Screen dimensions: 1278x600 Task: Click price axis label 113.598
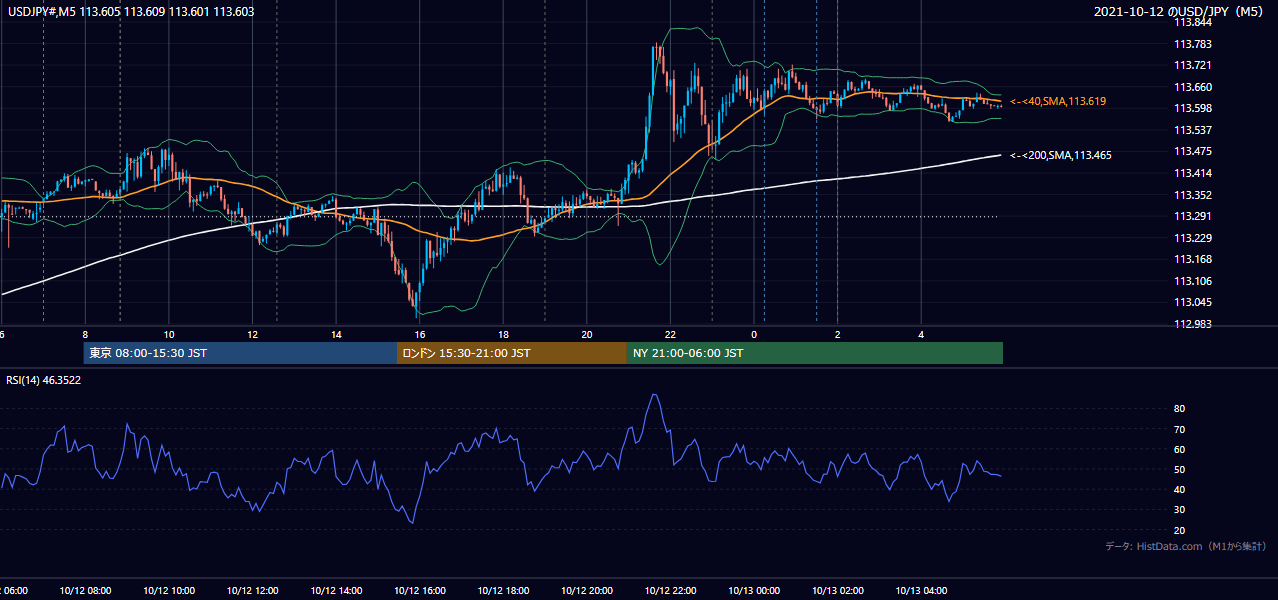pos(1193,108)
